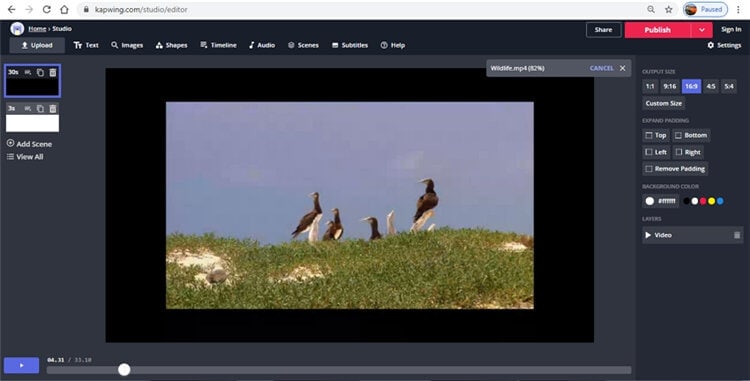Go forward in the browser

(x=29, y=9)
